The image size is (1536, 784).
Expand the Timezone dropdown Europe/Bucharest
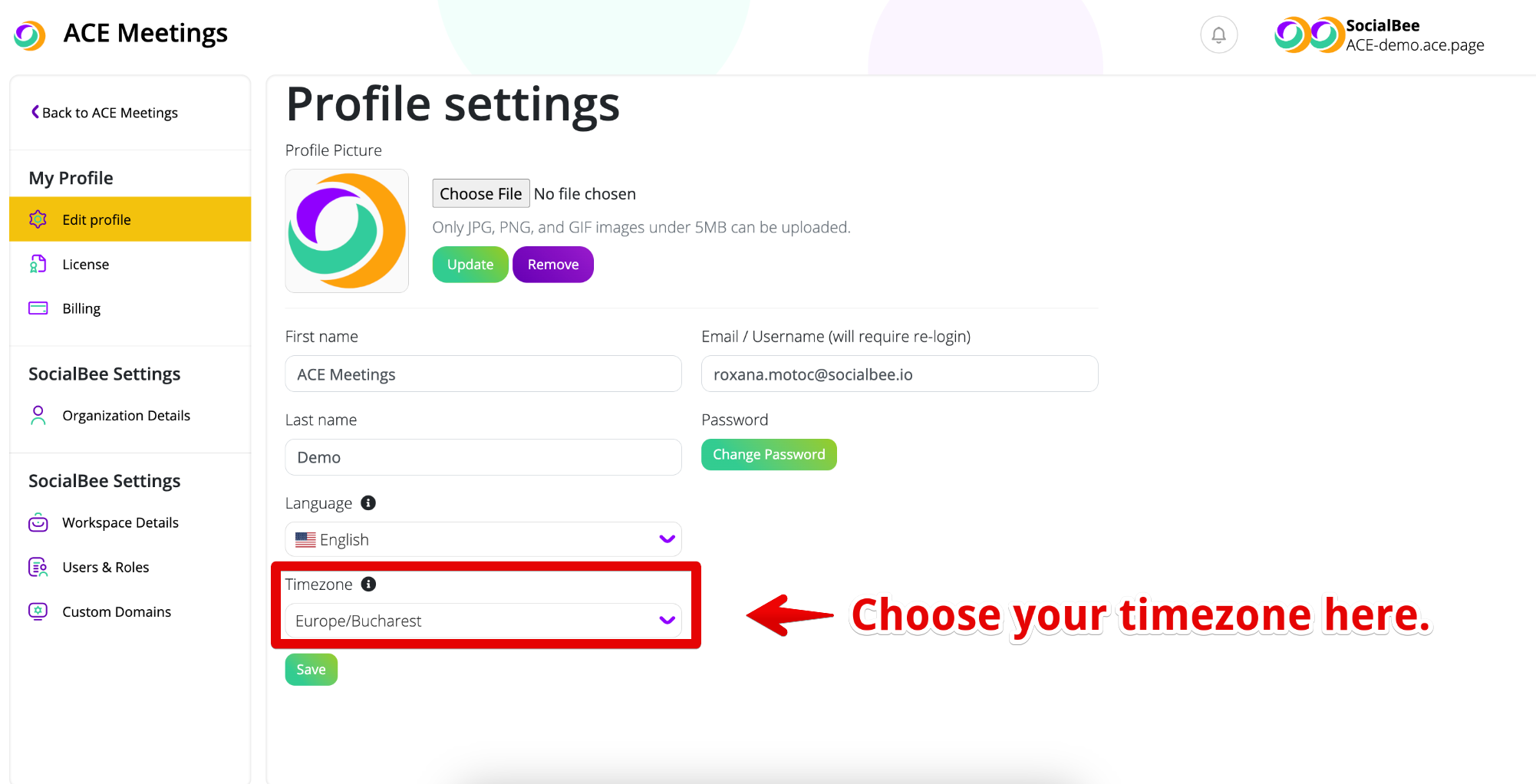pos(483,621)
